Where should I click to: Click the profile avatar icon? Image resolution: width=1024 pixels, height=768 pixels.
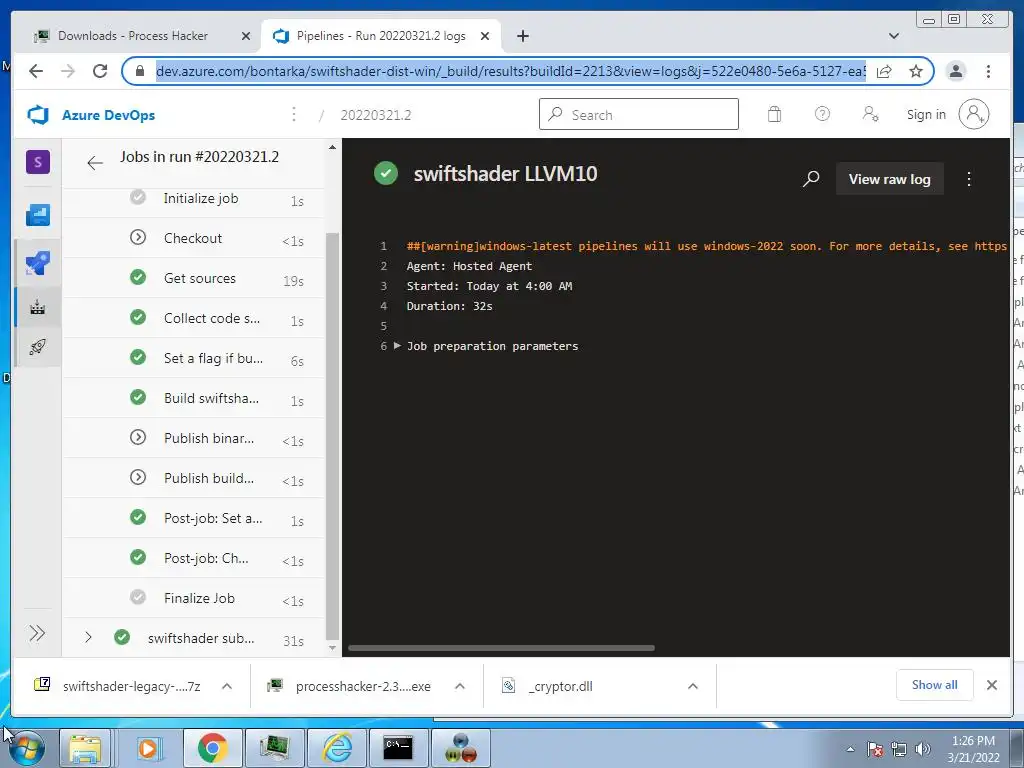(974, 114)
